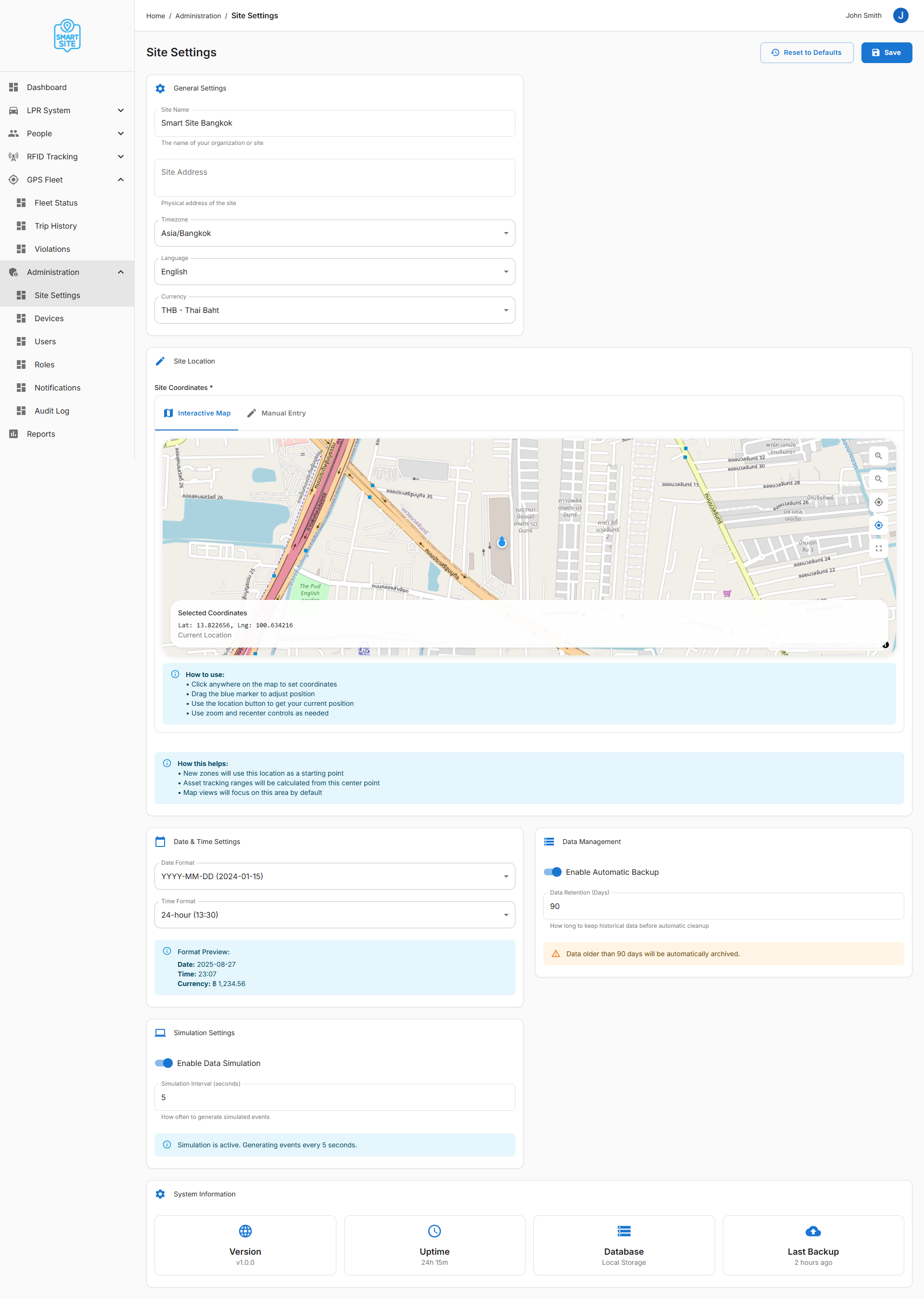
Task: Zoom out on the map
Action: pyautogui.click(x=878, y=479)
